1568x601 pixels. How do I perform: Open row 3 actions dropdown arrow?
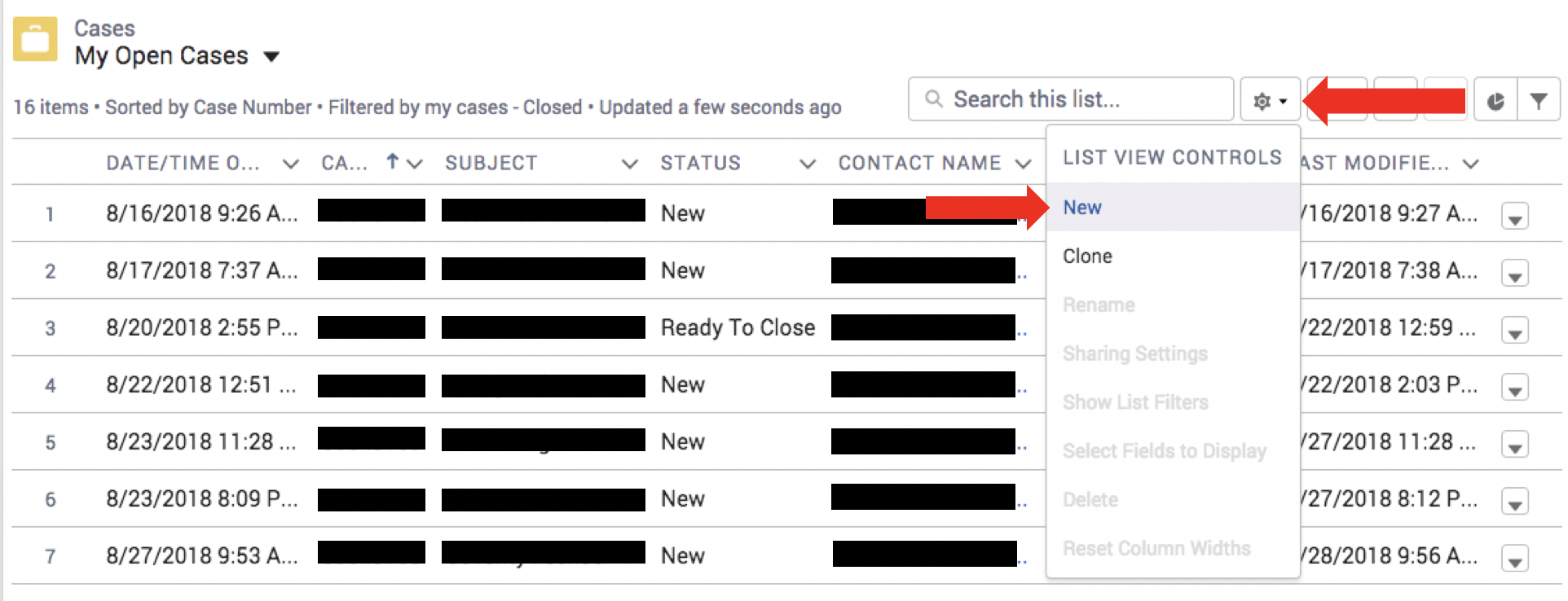1514,331
